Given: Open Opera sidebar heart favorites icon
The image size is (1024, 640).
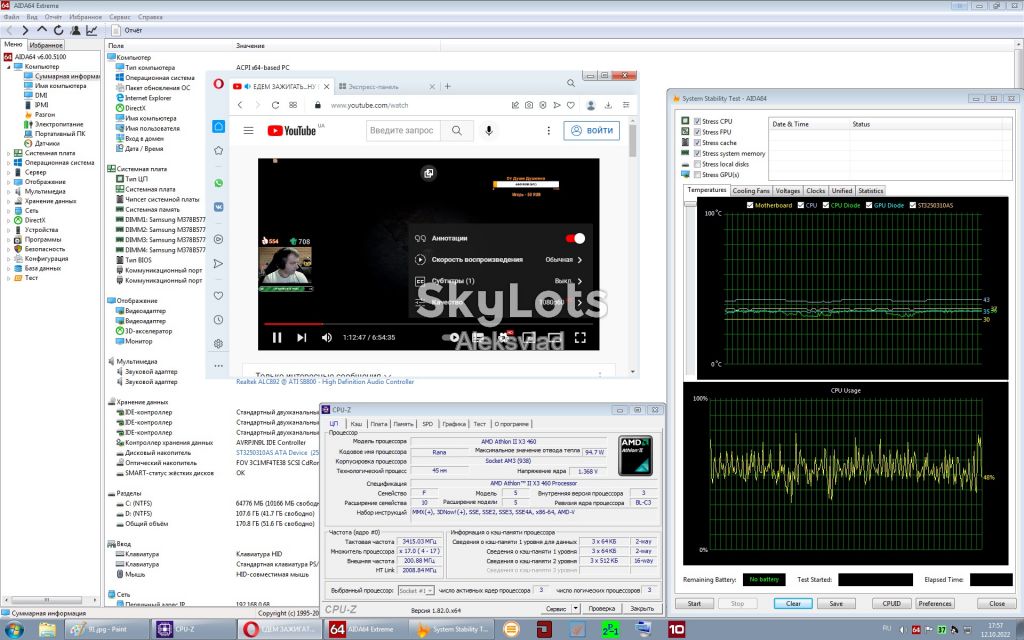Looking at the screenshot, I should [x=219, y=296].
